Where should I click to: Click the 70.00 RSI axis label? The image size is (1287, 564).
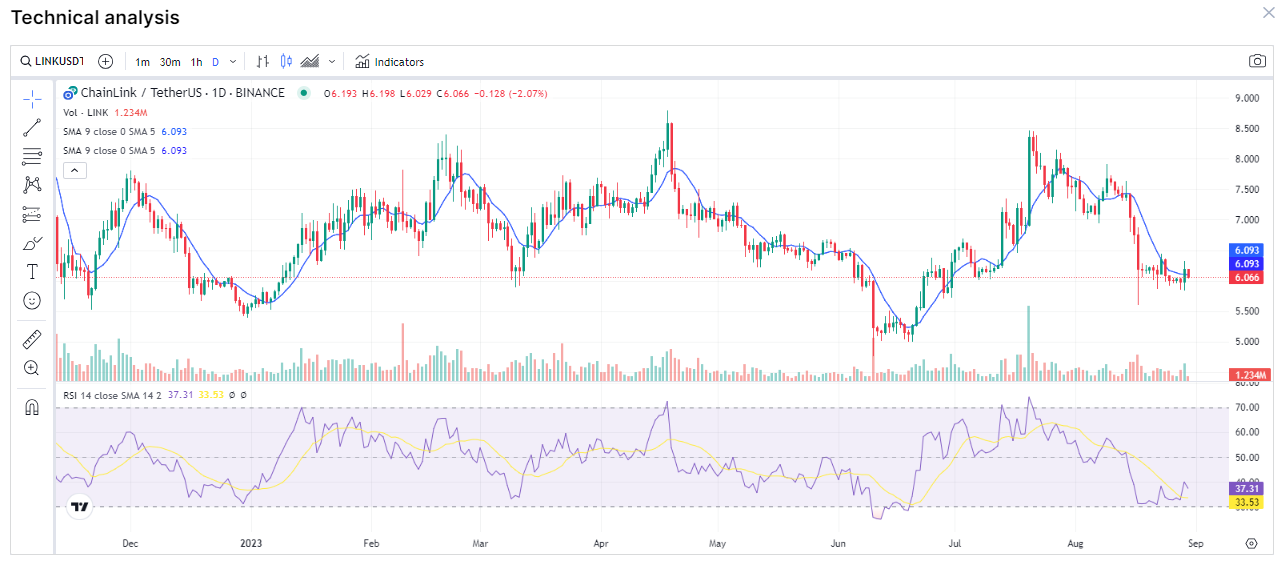[1247, 408]
